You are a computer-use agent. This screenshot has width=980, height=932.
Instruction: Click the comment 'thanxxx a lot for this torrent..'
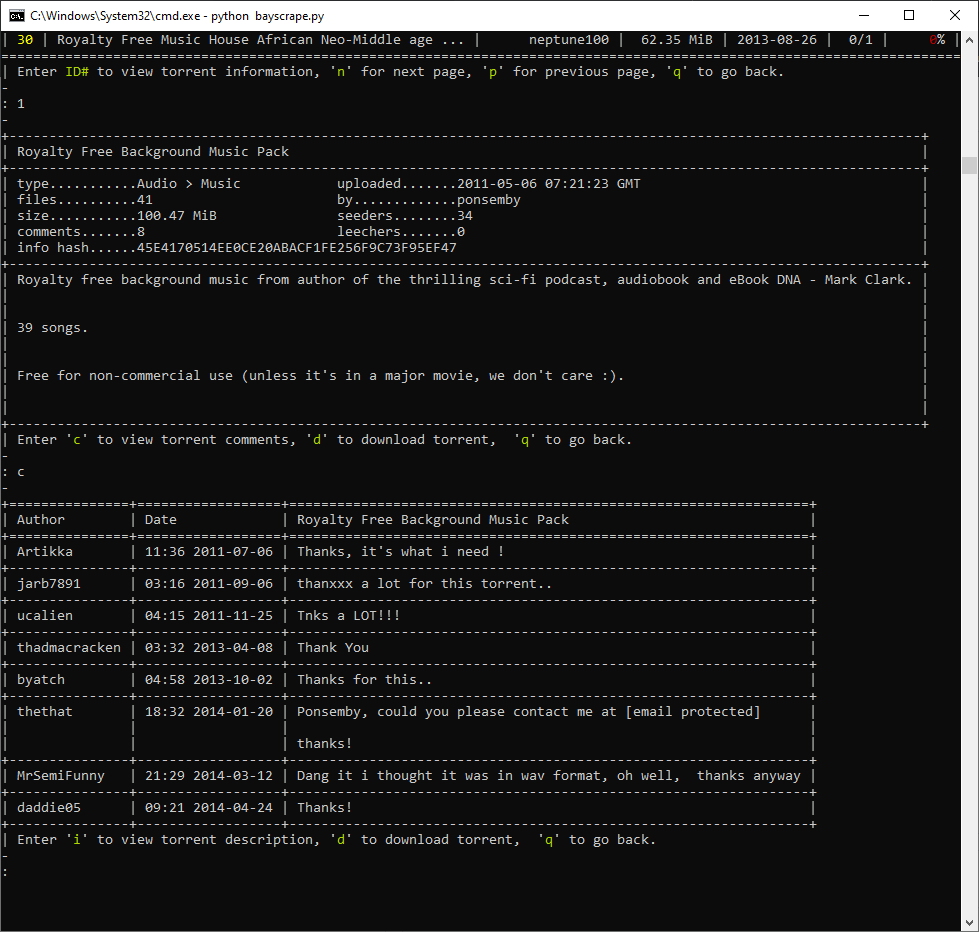tap(424, 584)
